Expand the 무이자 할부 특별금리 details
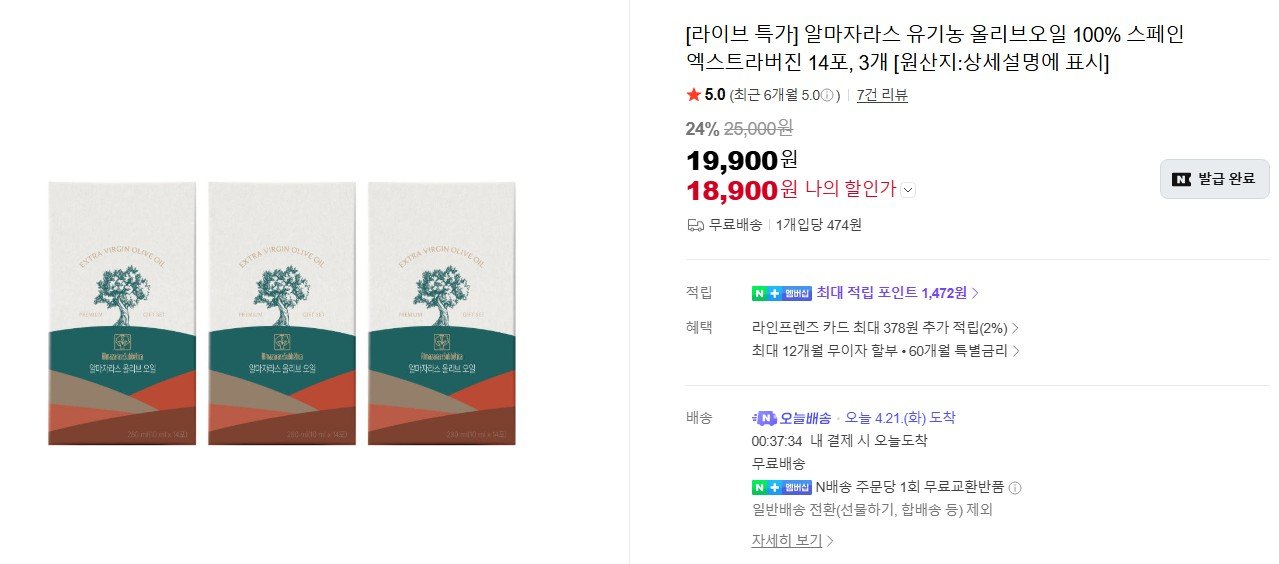 (x=1015, y=351)
